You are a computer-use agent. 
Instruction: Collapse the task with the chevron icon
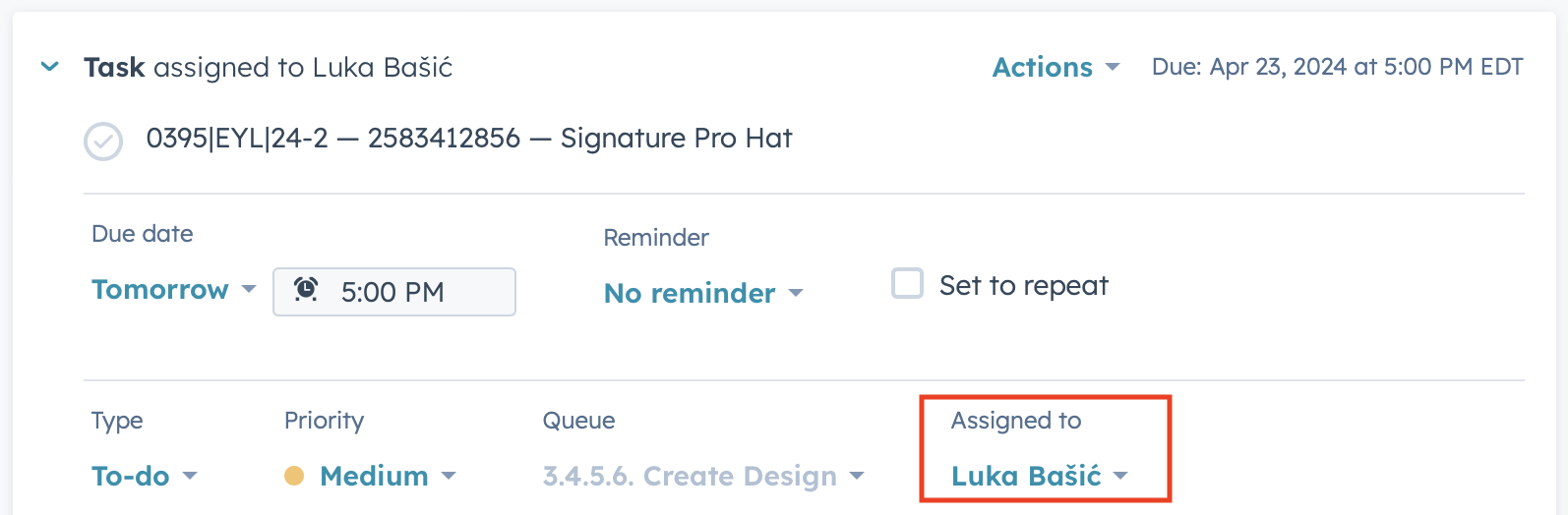pos(49,67)
